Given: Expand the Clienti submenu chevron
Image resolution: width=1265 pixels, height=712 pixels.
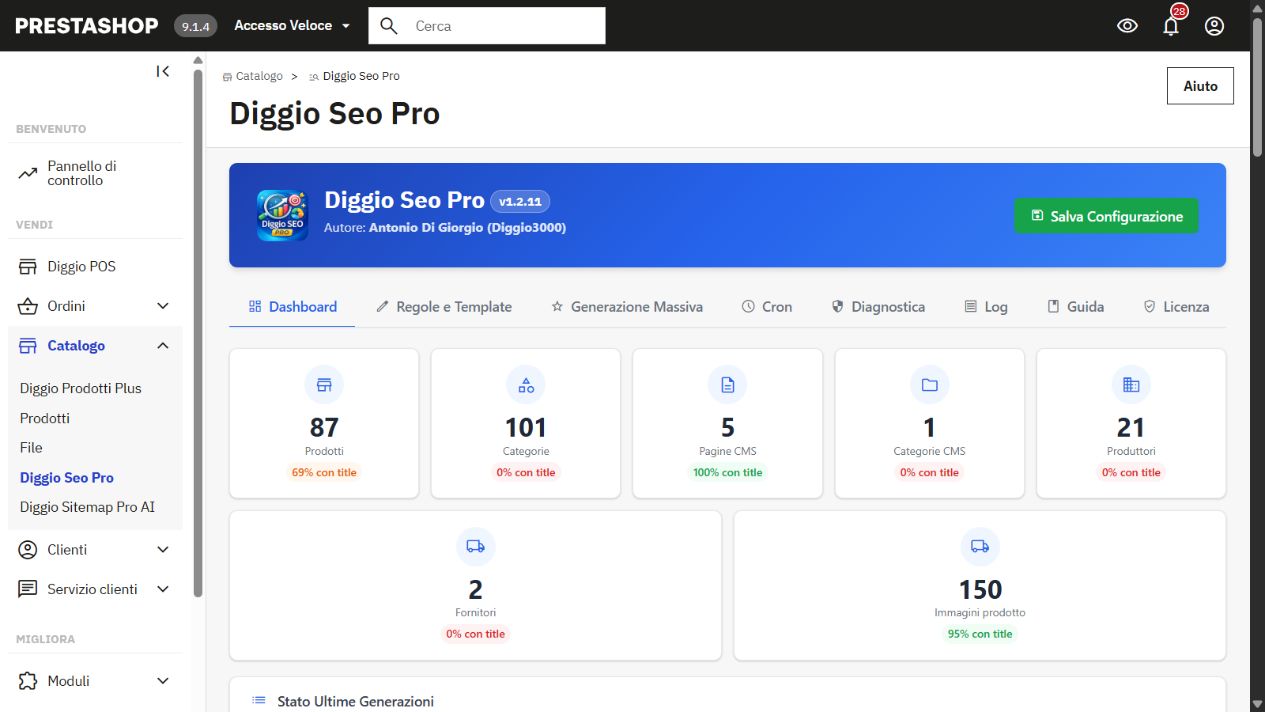Looking at the screenshot, I should (163, 550).
